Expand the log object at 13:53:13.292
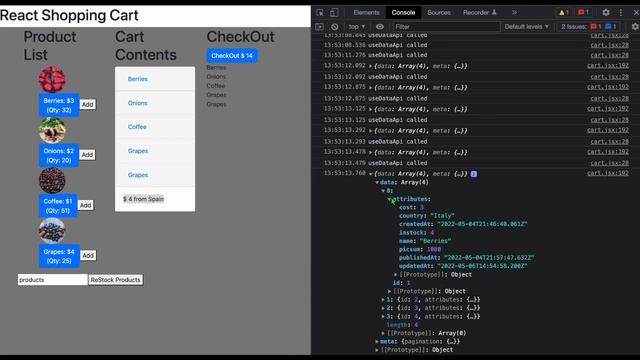 (371, 131)
